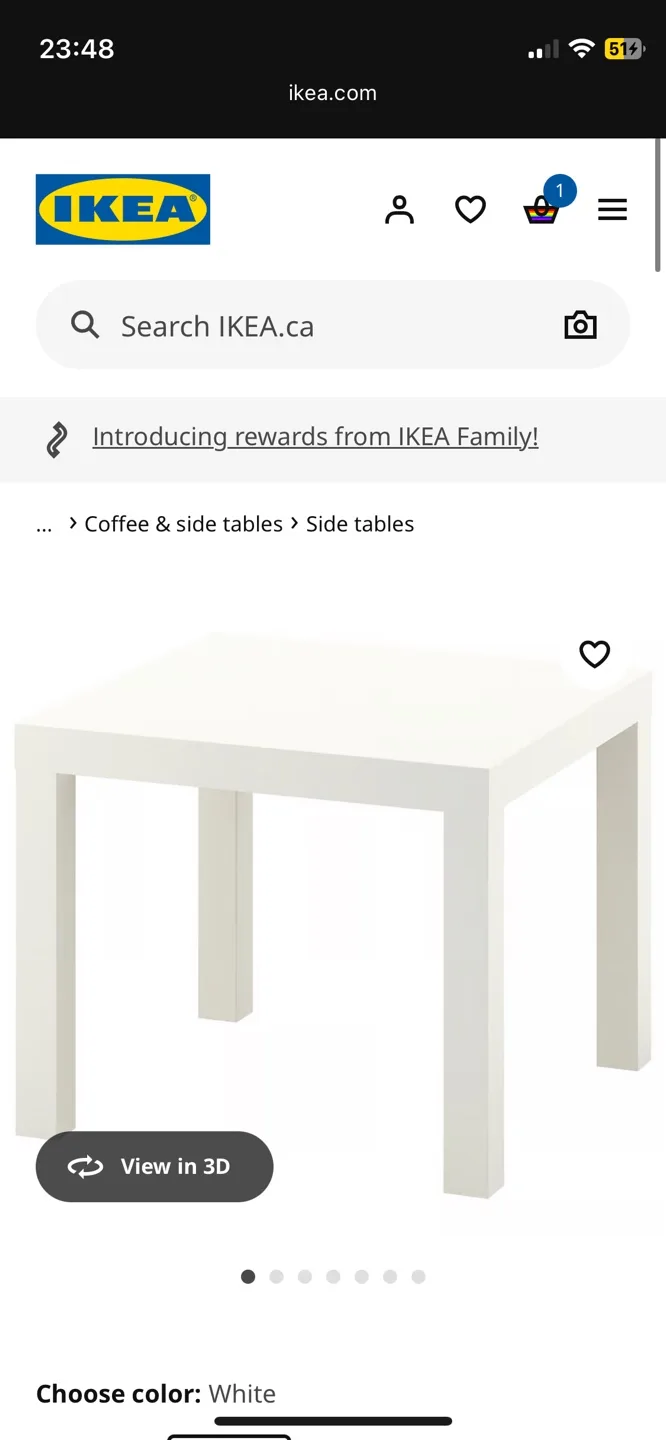Open camera visual search icon
This screenshot has width=666, height=1440.
(x=580, y=325)
